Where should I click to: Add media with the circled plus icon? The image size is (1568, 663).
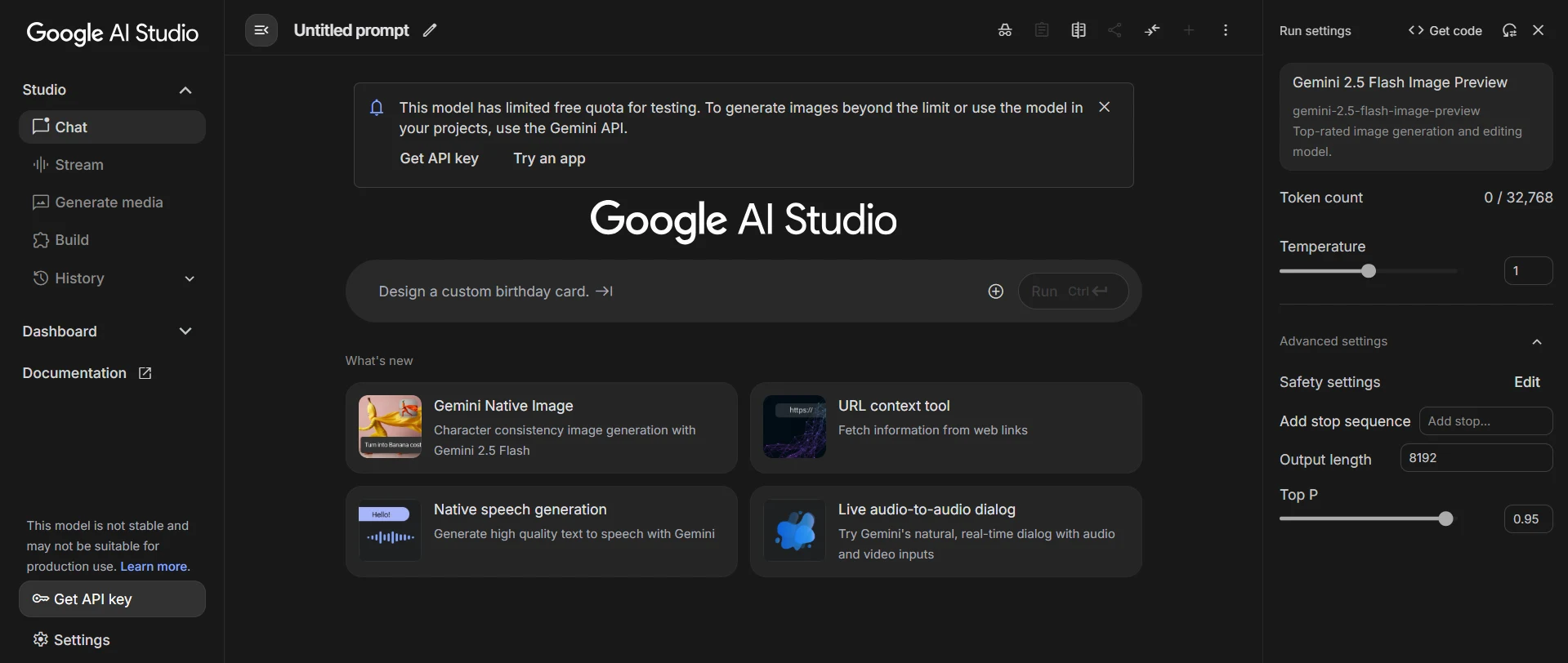[x=995, y=291]
